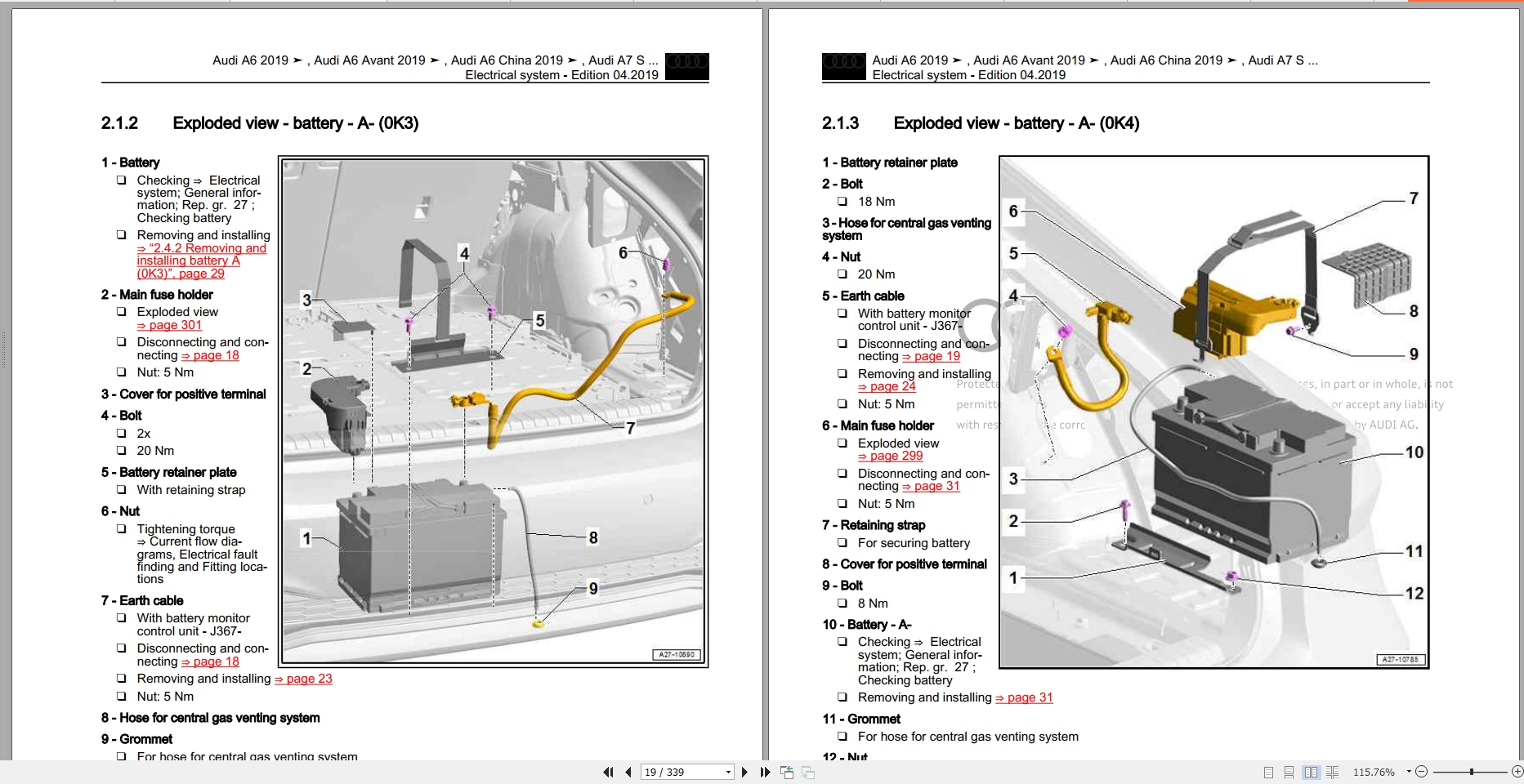Click the zoom in plus button
The width and height of the screenshot is (1524, 784).
[1517, 772]
